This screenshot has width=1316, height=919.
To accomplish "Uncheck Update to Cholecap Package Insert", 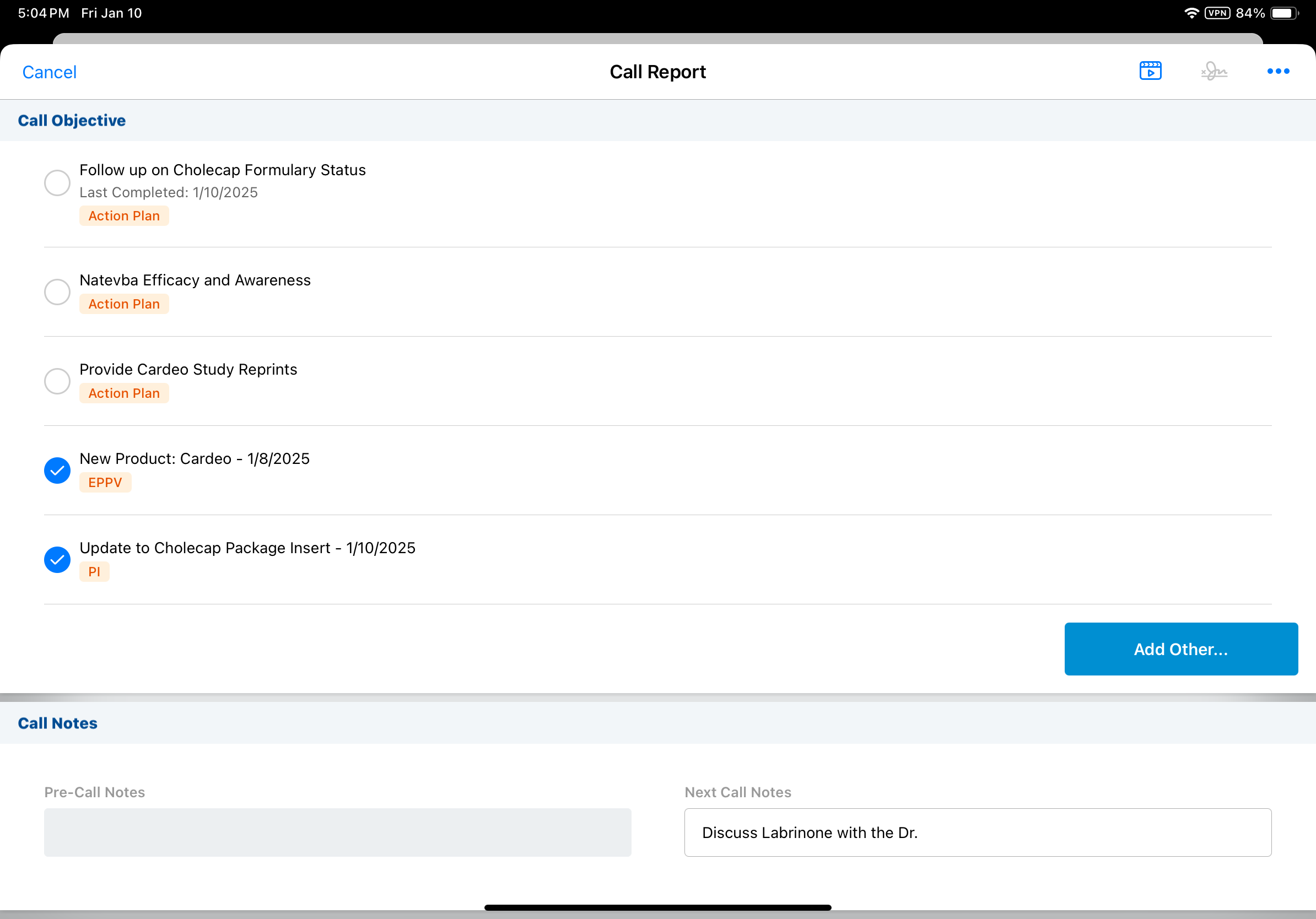I will (57, 560).
